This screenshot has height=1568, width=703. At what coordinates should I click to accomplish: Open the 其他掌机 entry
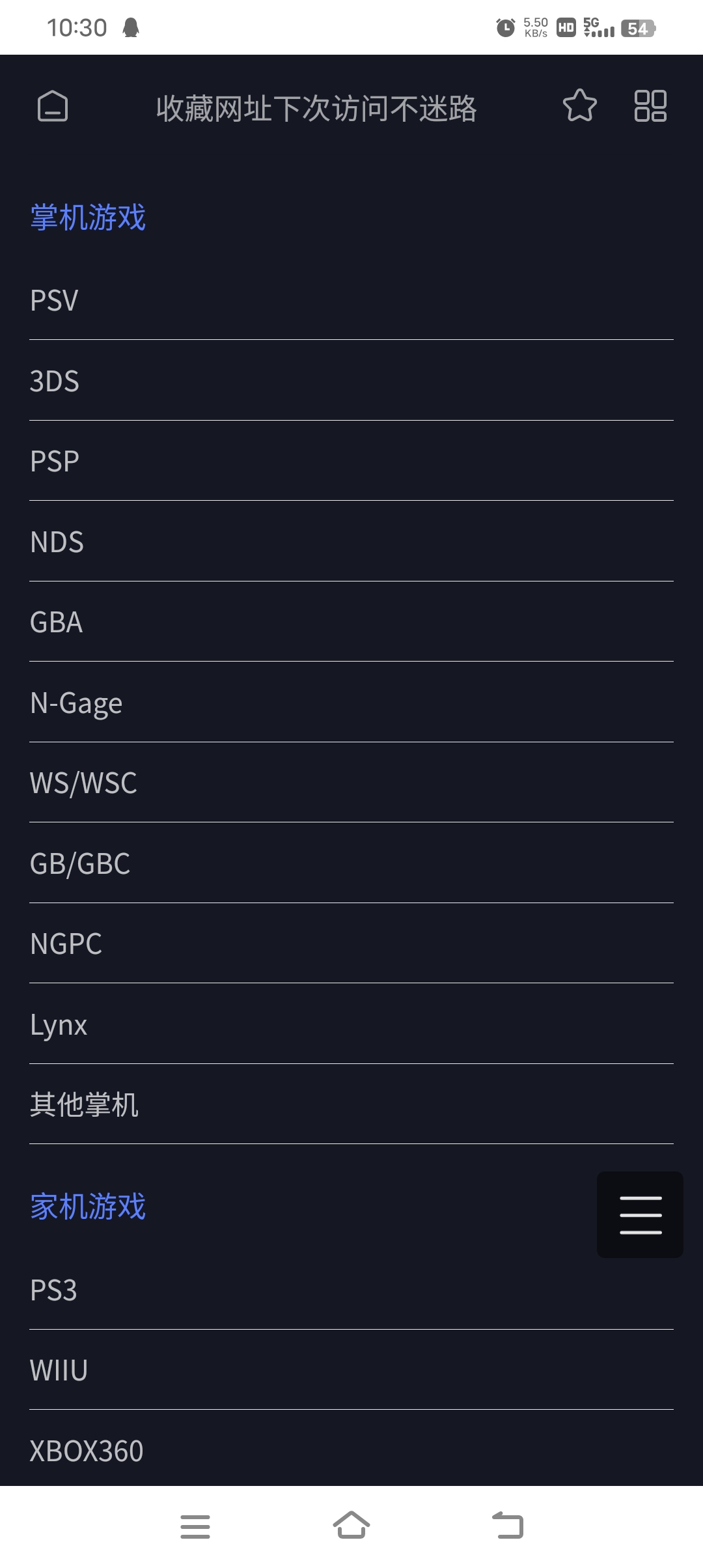pos(351,1104)
